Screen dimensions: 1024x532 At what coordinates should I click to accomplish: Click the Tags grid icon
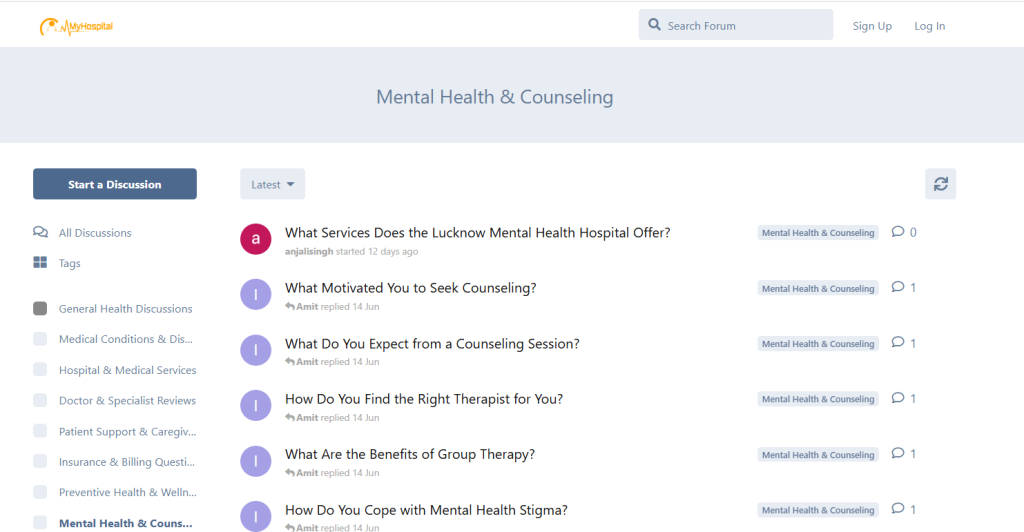(x=40, y=263)
